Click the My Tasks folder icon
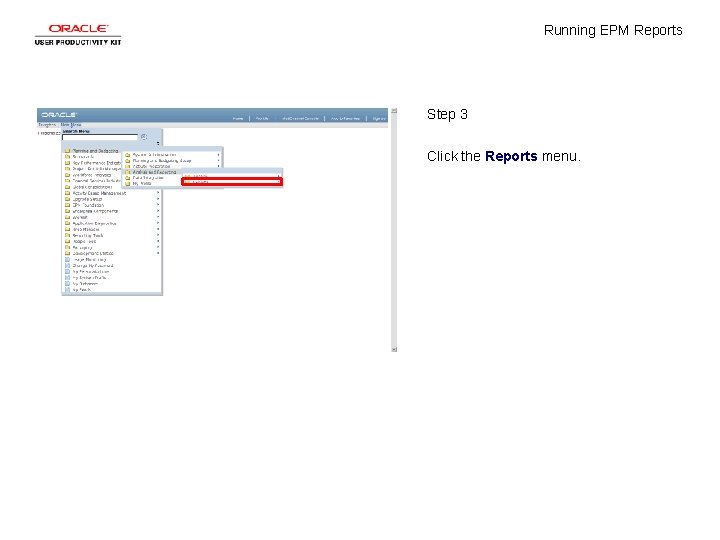The height and width of the screenshot is (540, 720). (128, 183)
